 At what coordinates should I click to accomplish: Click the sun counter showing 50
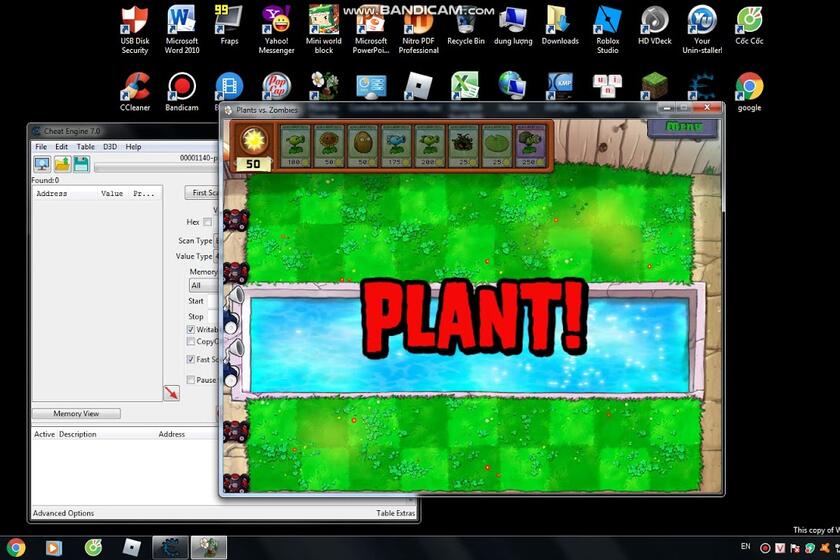(253, 164)
